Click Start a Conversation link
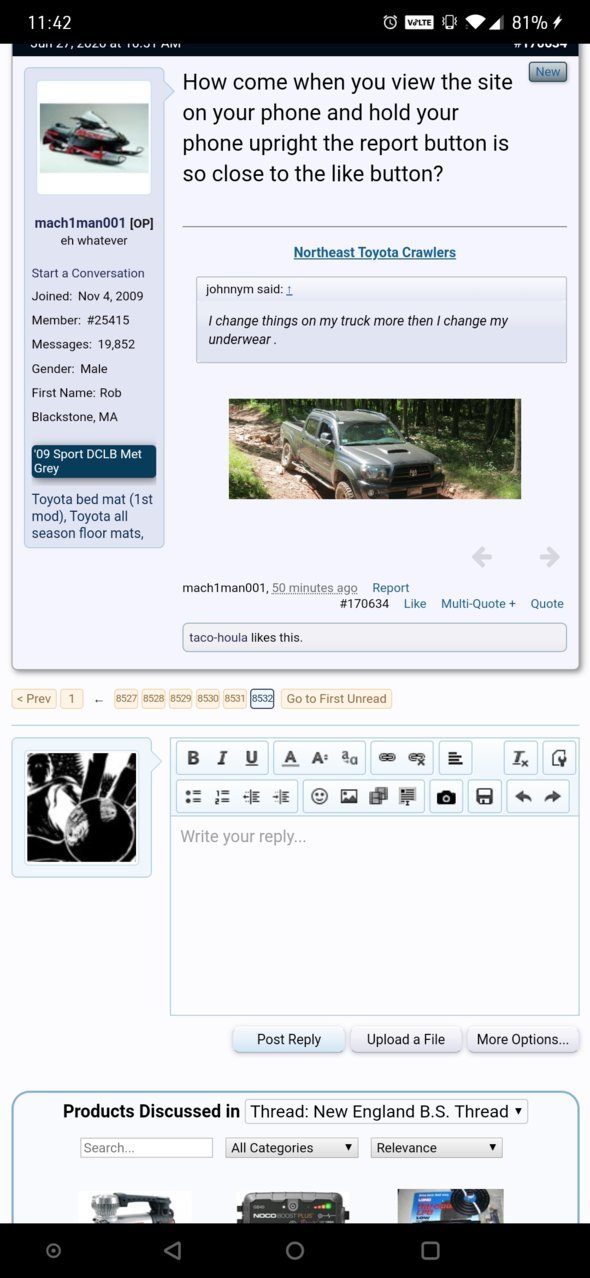The image size is (590, 1278). click(88, 273)
